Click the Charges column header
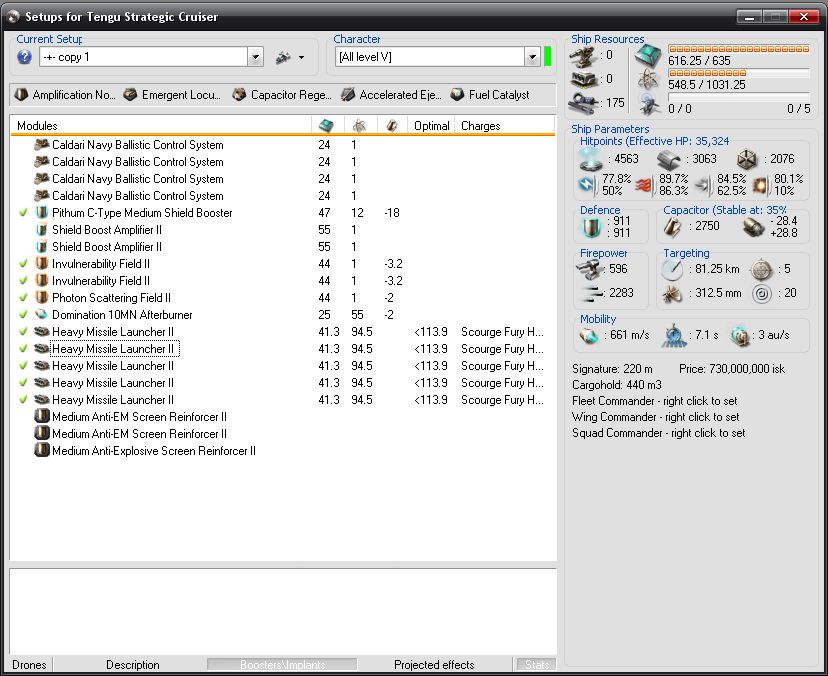The image size is (828, 676). tap(504, 126)
